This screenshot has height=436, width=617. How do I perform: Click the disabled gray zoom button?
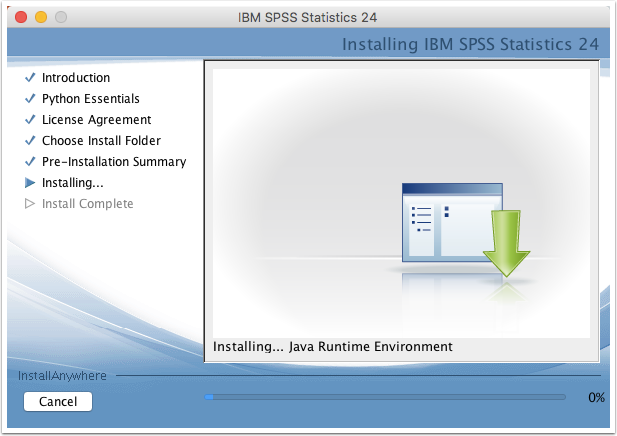[61, 17]
